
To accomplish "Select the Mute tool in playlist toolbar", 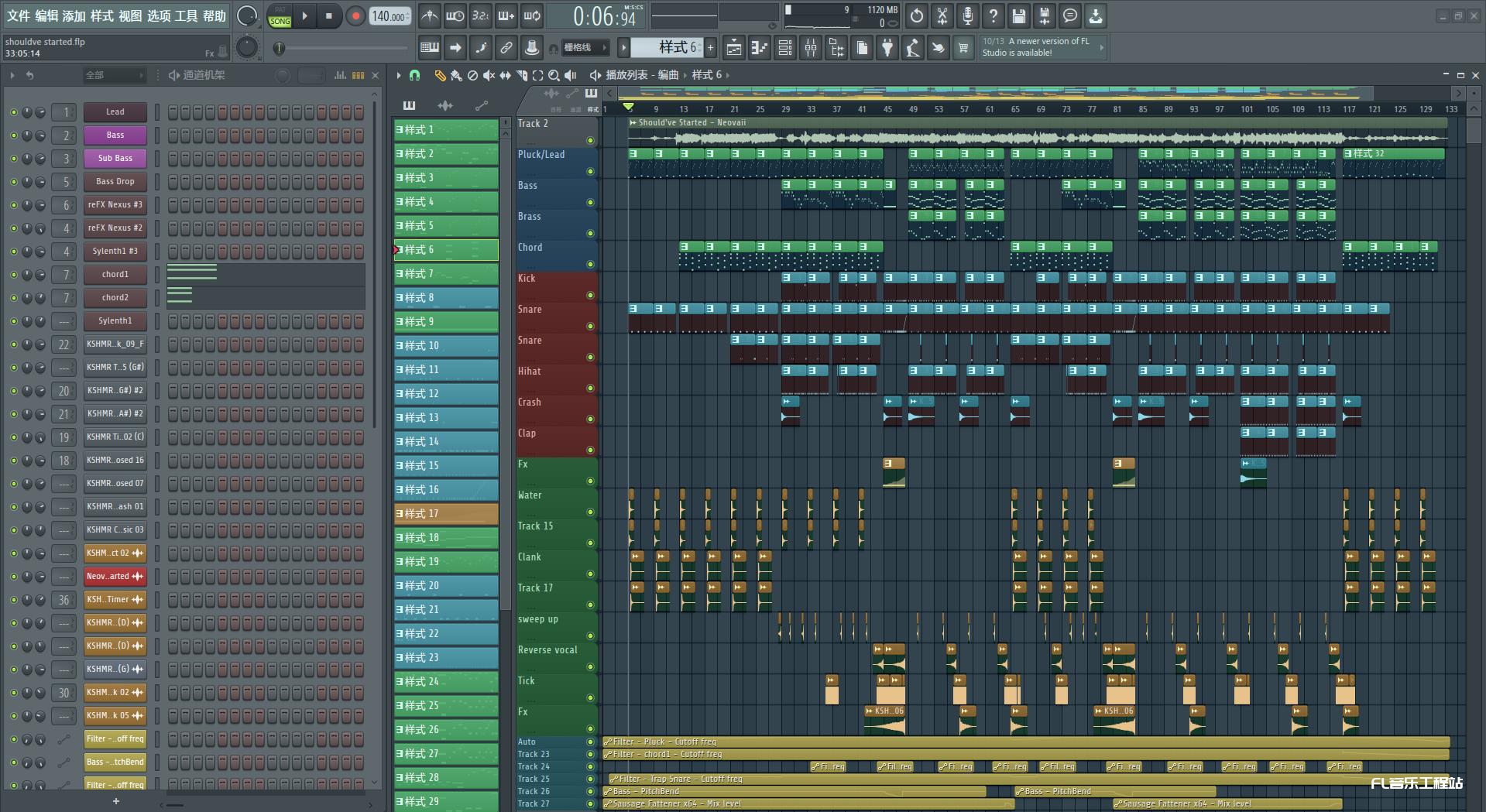I will (x=489, y=75).
